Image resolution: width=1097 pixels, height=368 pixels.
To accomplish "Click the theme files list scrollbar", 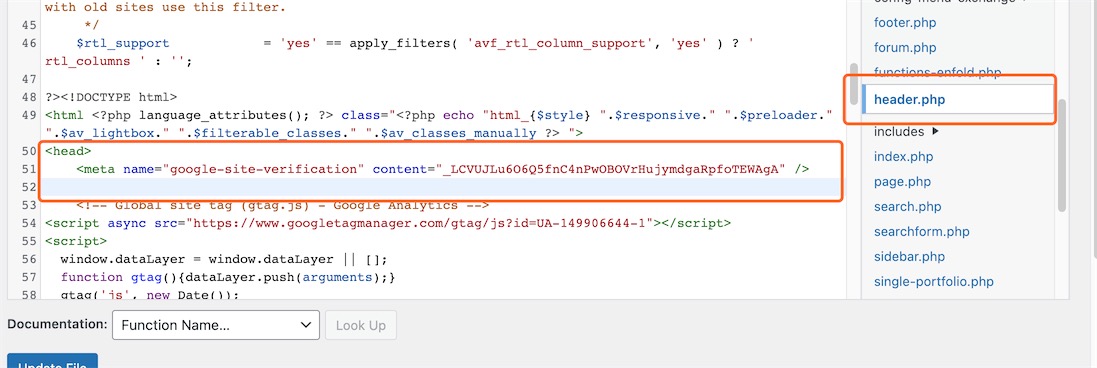I will [1061, 155].
